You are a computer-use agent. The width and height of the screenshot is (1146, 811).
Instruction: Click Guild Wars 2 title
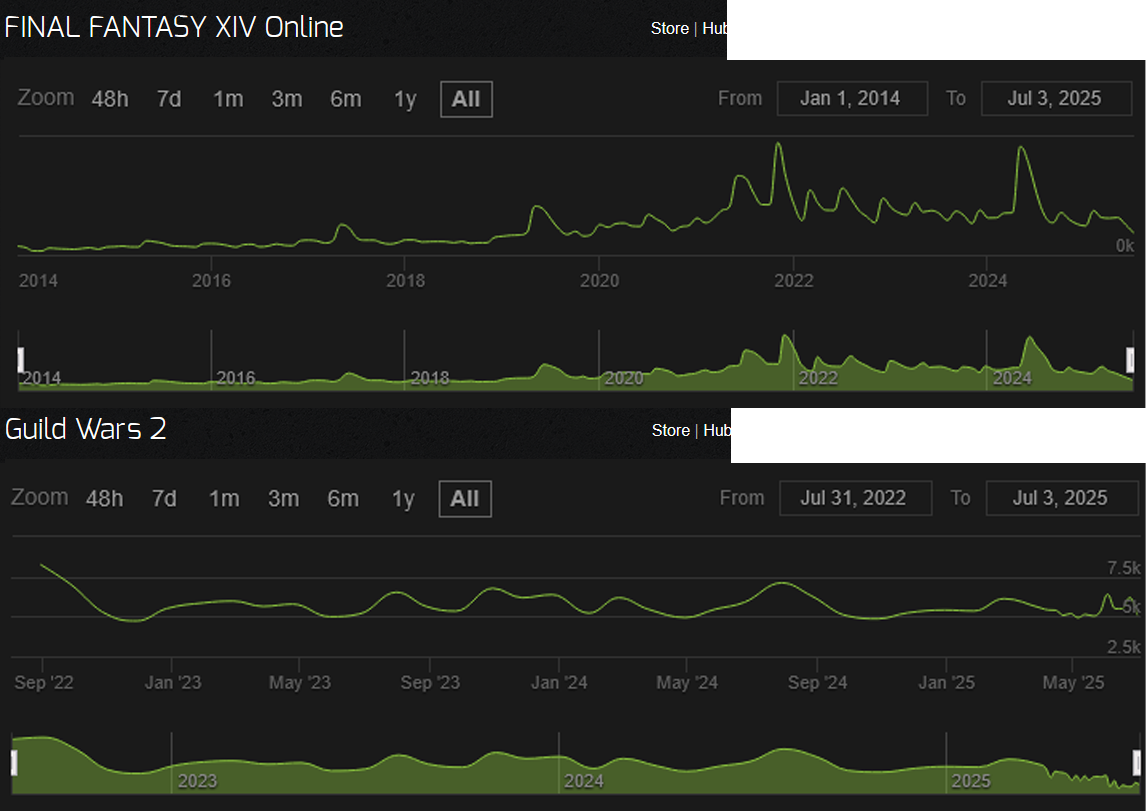coord(86,429)
